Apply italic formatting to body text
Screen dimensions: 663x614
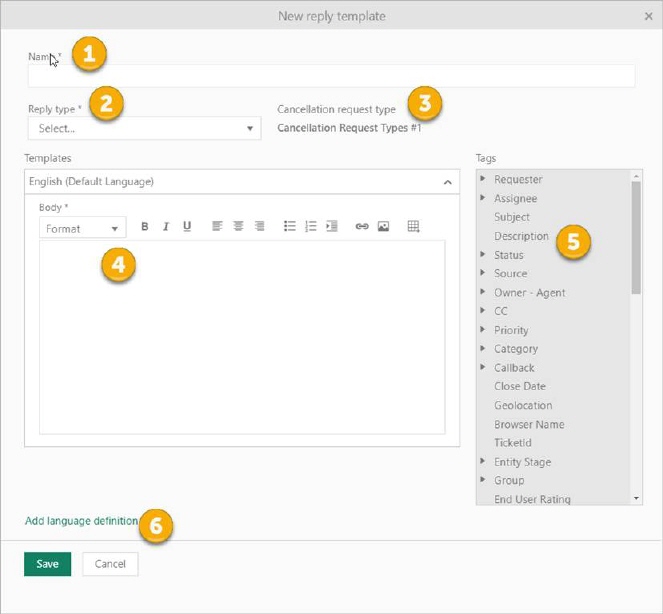(x=166, y=227)
